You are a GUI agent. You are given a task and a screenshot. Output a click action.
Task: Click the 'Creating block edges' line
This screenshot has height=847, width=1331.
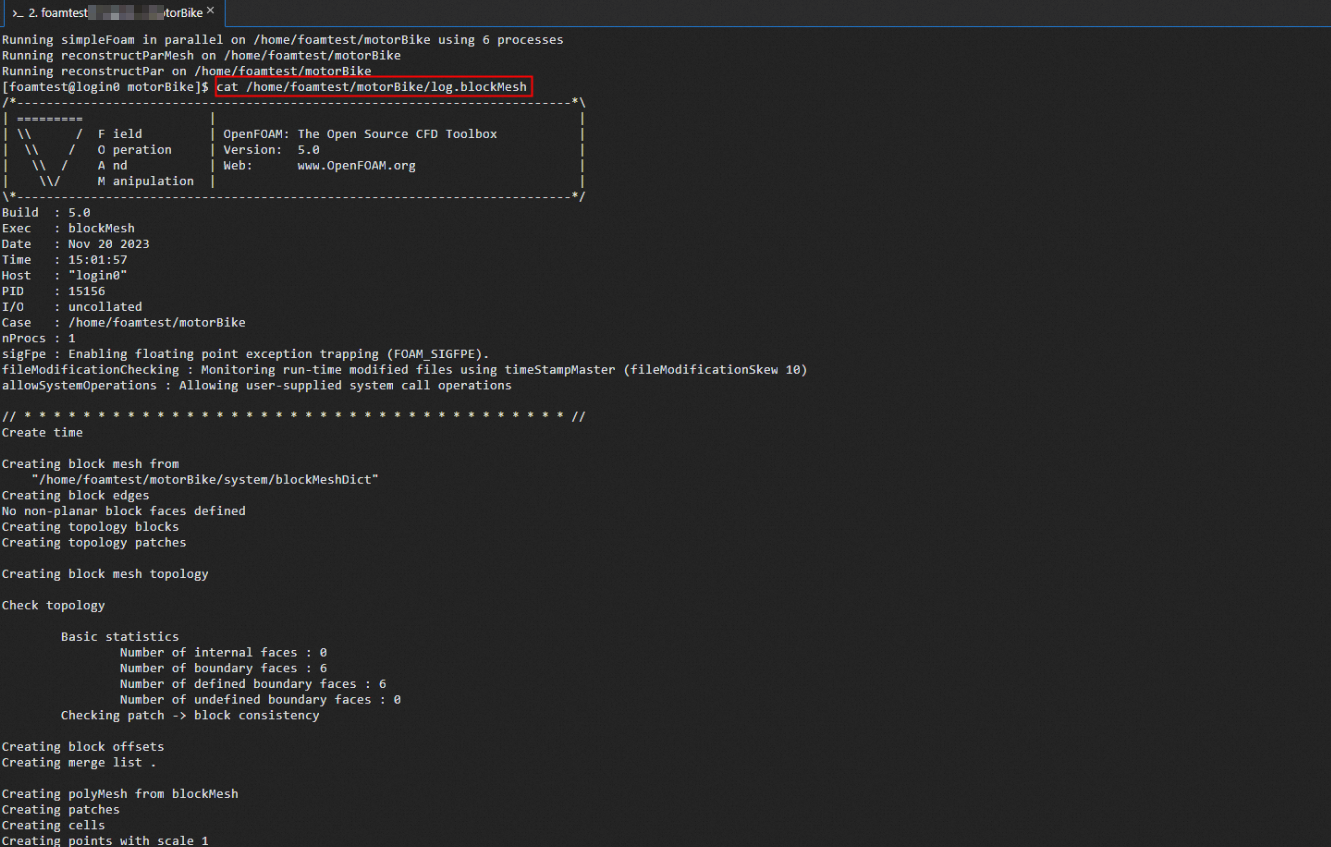[x=76, y=496]
